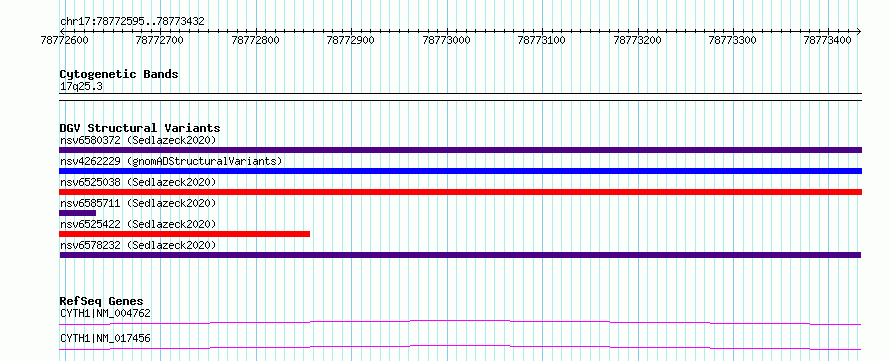Image resolution: width=890 pixels, height=361 pixels.
Task: Select the 17q25.3 band label
Action: click(x=81, y=87)
